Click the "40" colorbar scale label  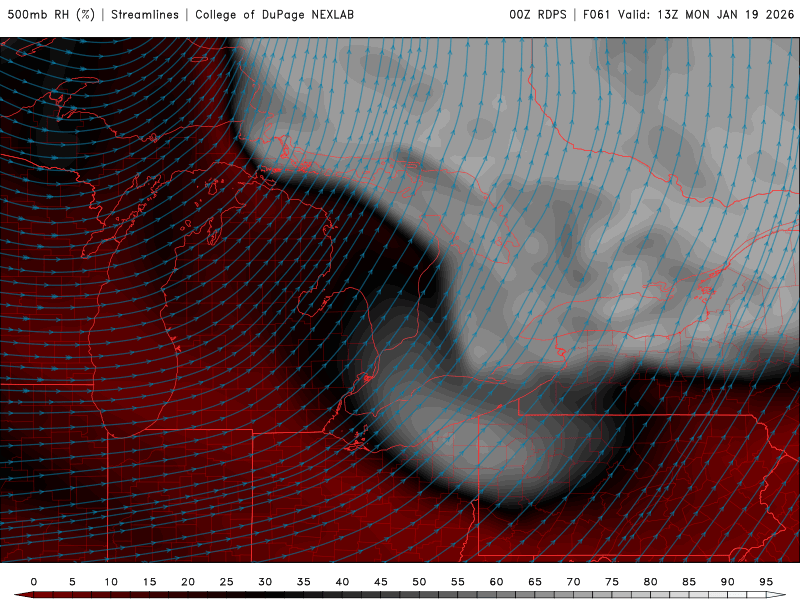coord(342,582)
